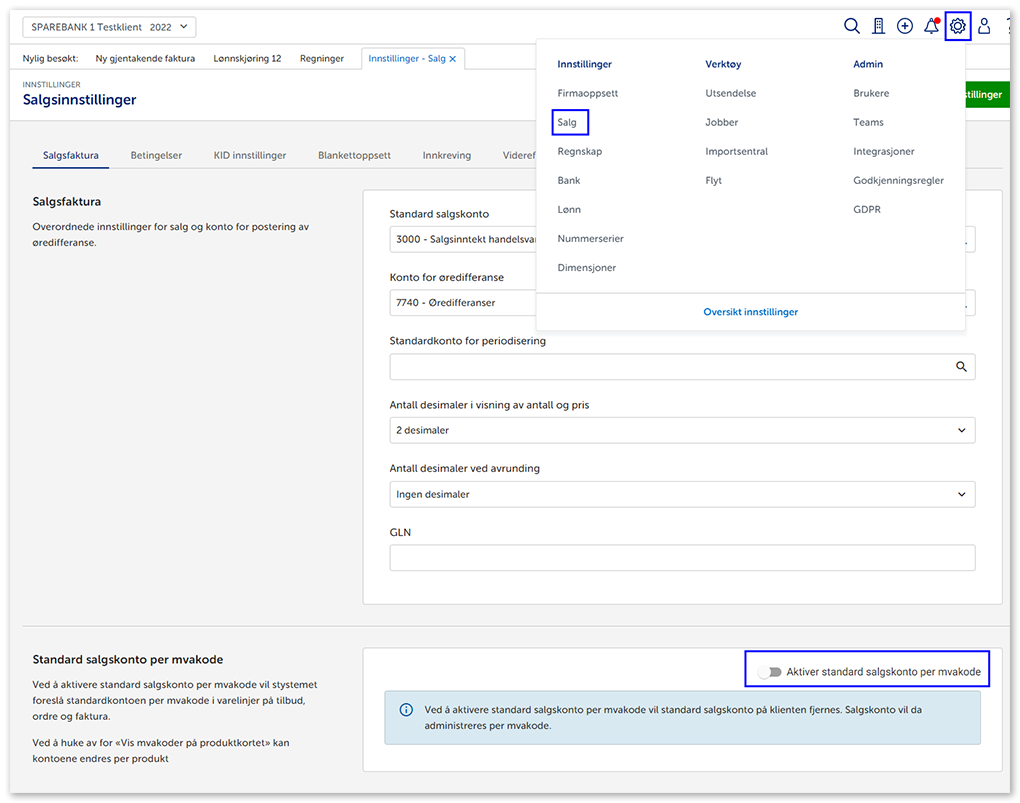Viewport: 1020px width, 803px height.
Task: Open recently visited Lønnskjøring 12
Action: coord(247,59)
